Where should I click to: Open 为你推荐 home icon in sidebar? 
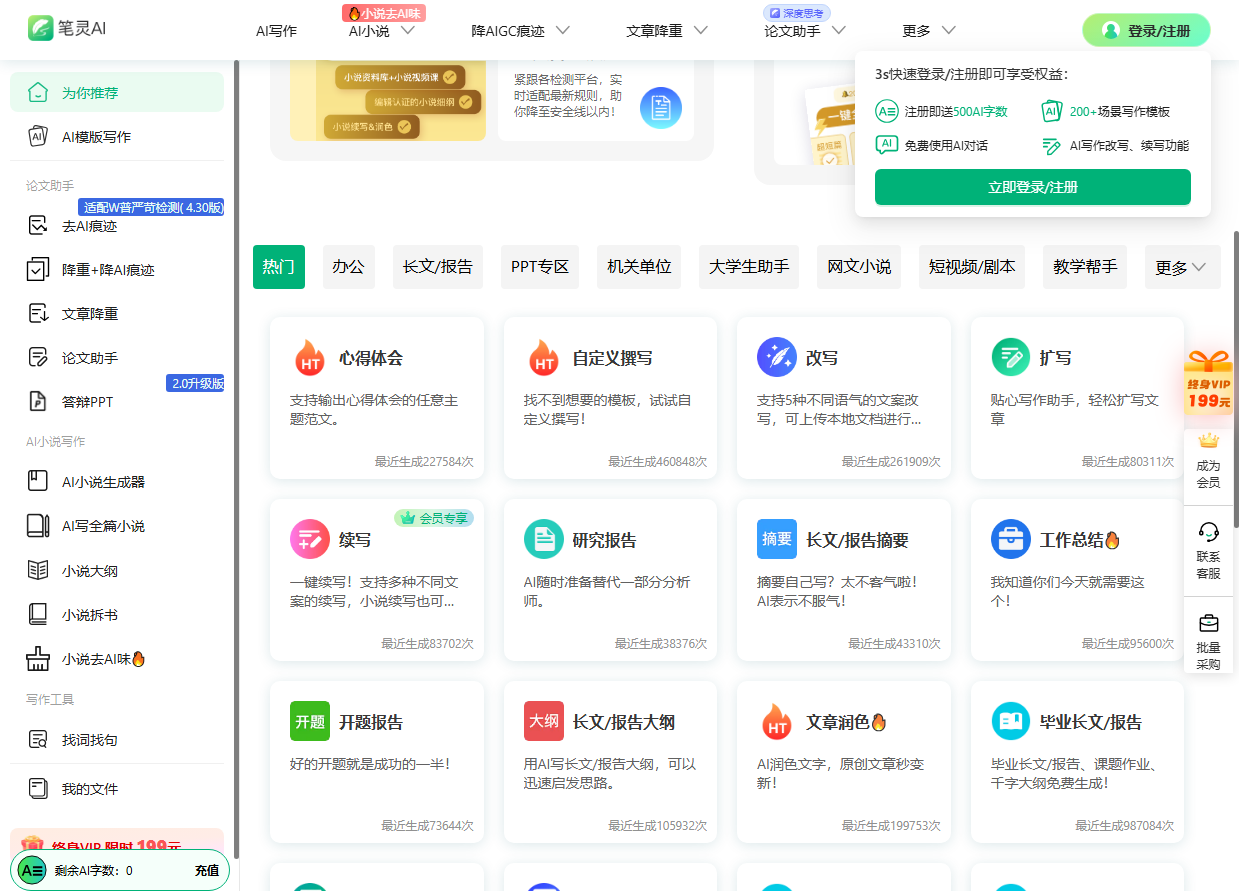(38, 92)
